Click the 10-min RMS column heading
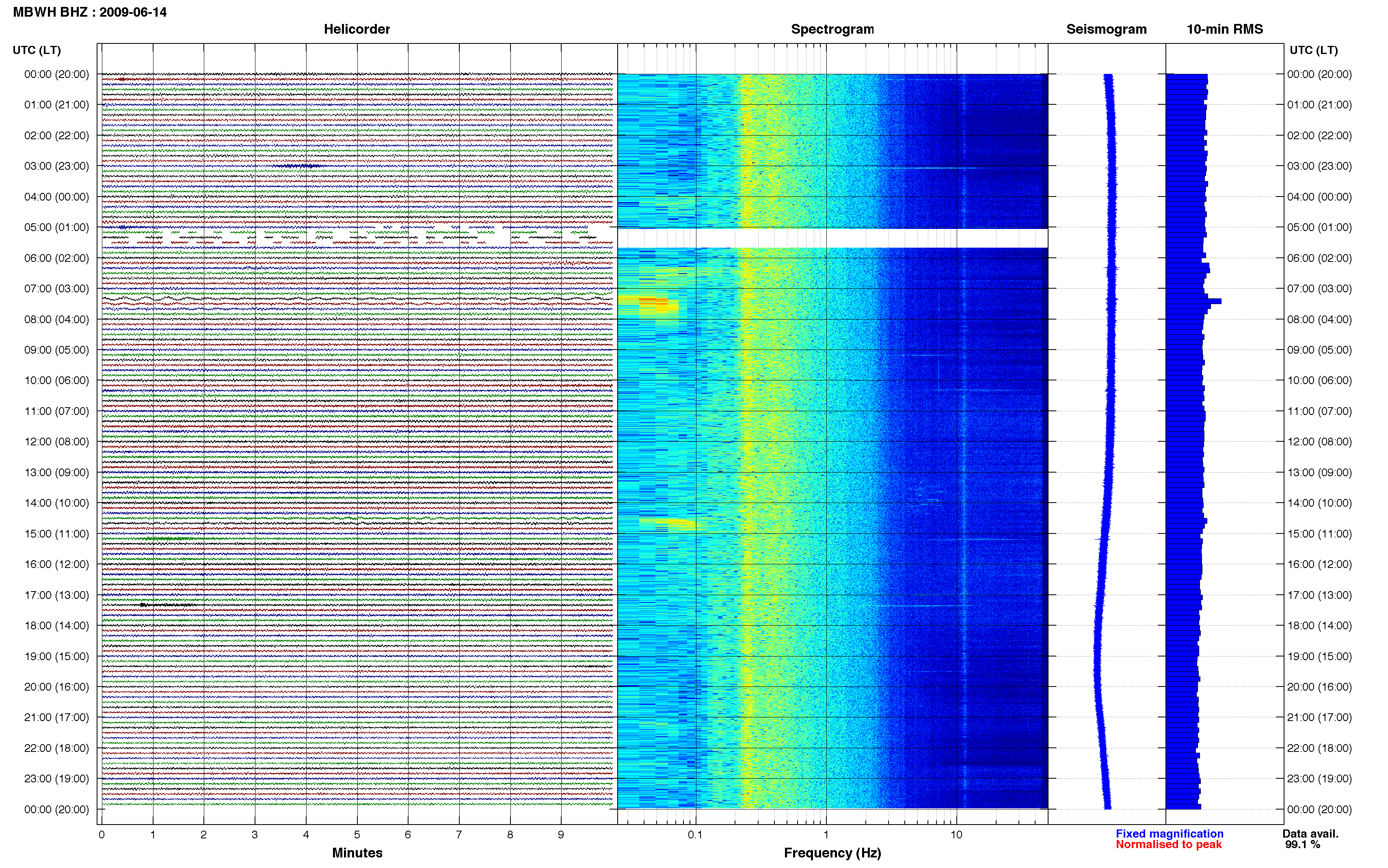Viewport: 1388px width, 868px height. pos(1224,29)
